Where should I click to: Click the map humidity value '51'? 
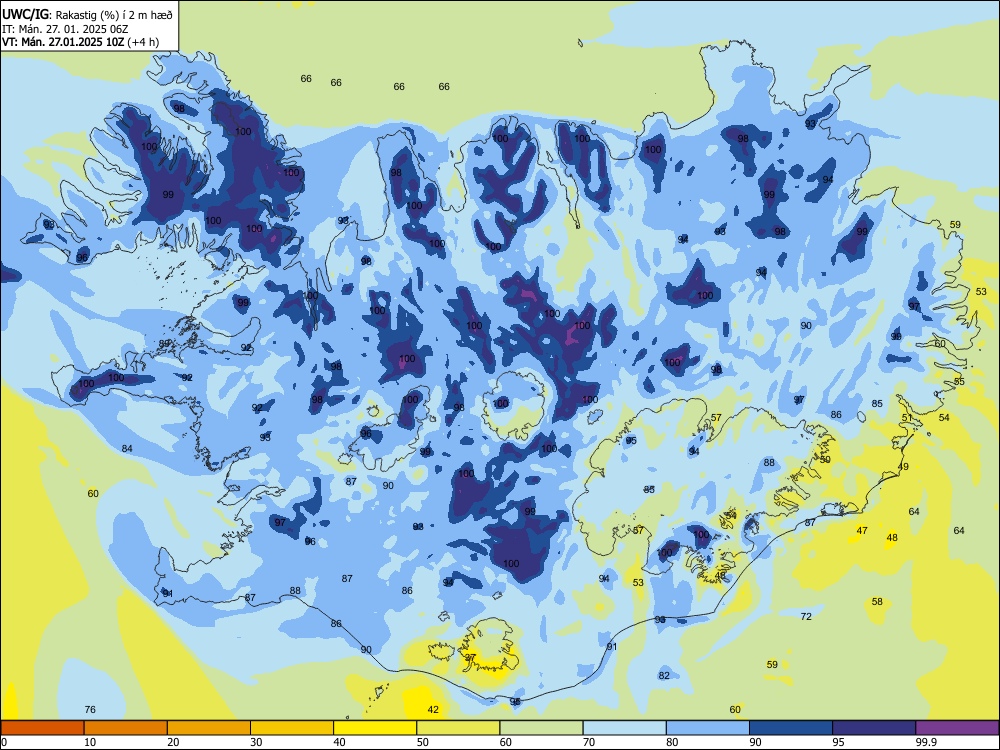click(x=907, y=418)
